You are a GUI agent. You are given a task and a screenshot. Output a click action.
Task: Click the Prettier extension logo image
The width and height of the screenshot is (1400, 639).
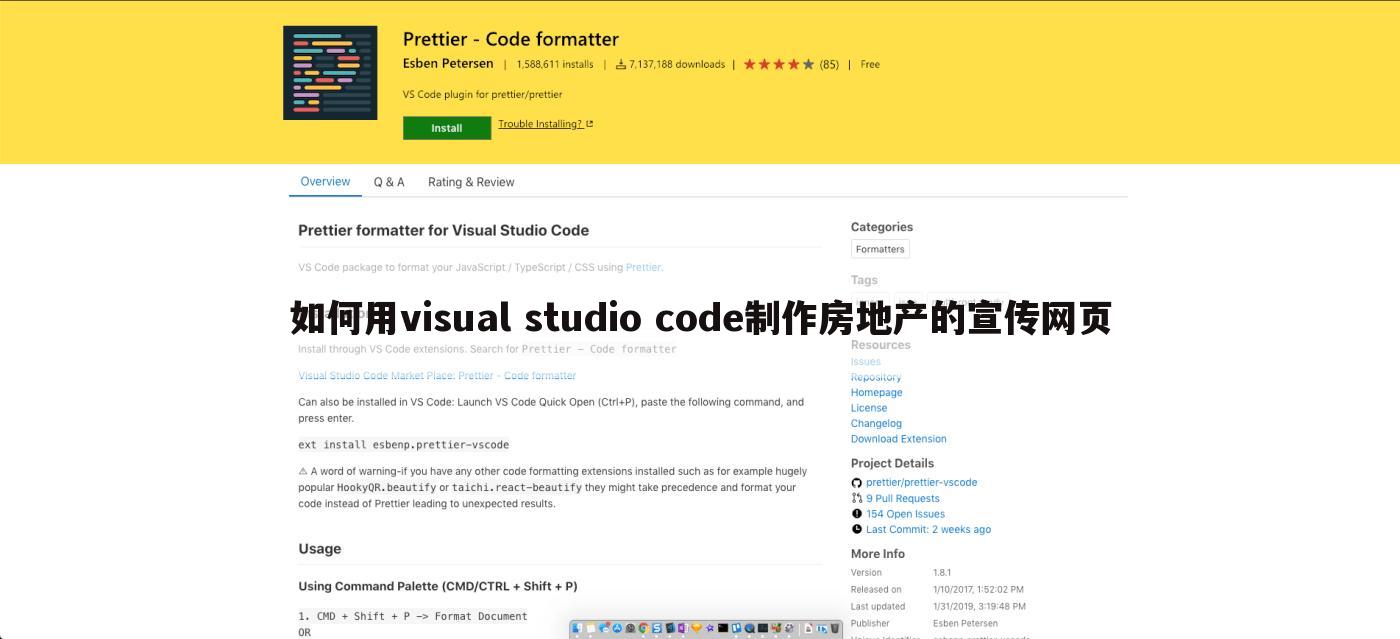coord(330,73)
